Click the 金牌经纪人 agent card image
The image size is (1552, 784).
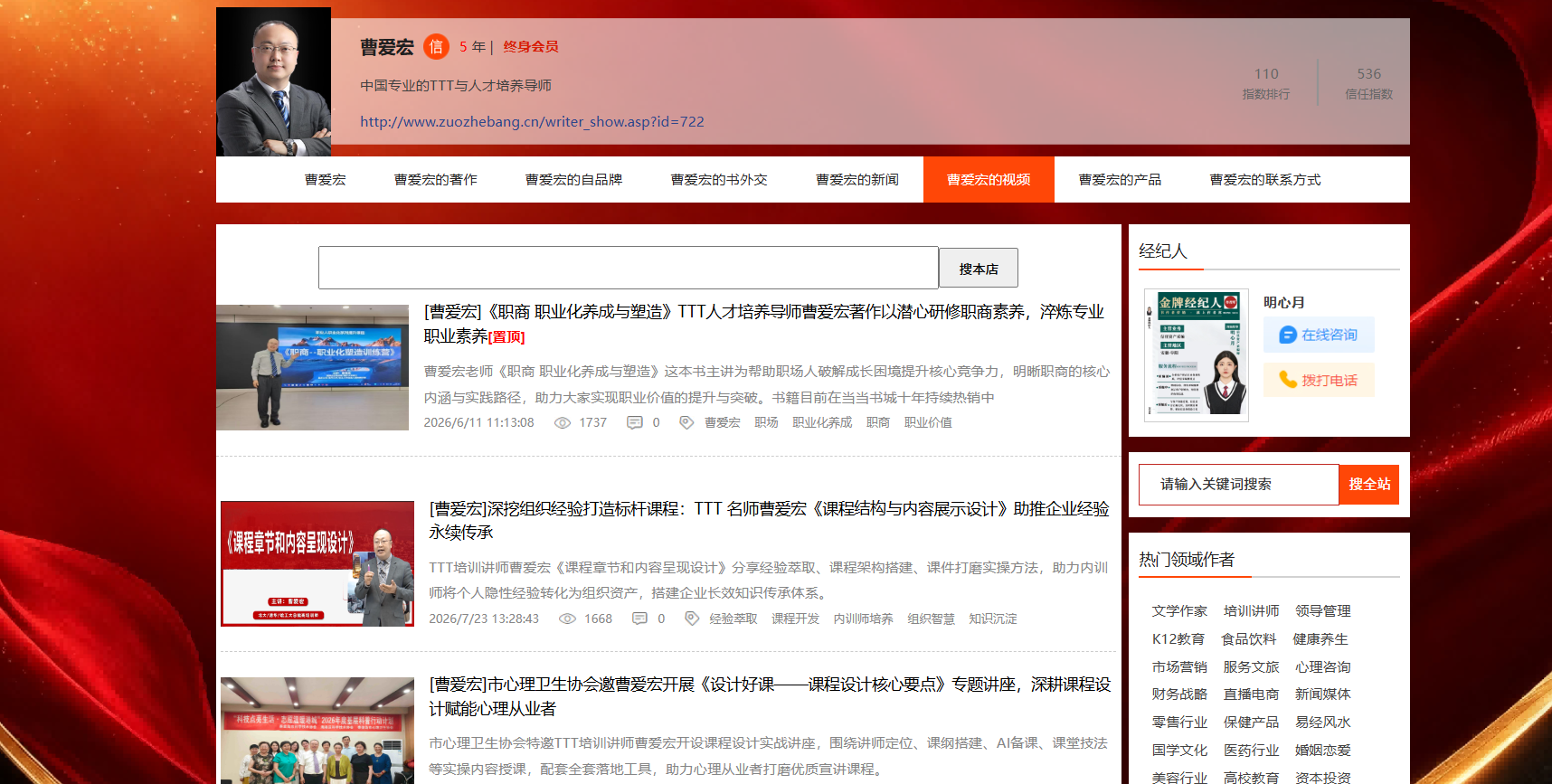(x=1197, y=355)
